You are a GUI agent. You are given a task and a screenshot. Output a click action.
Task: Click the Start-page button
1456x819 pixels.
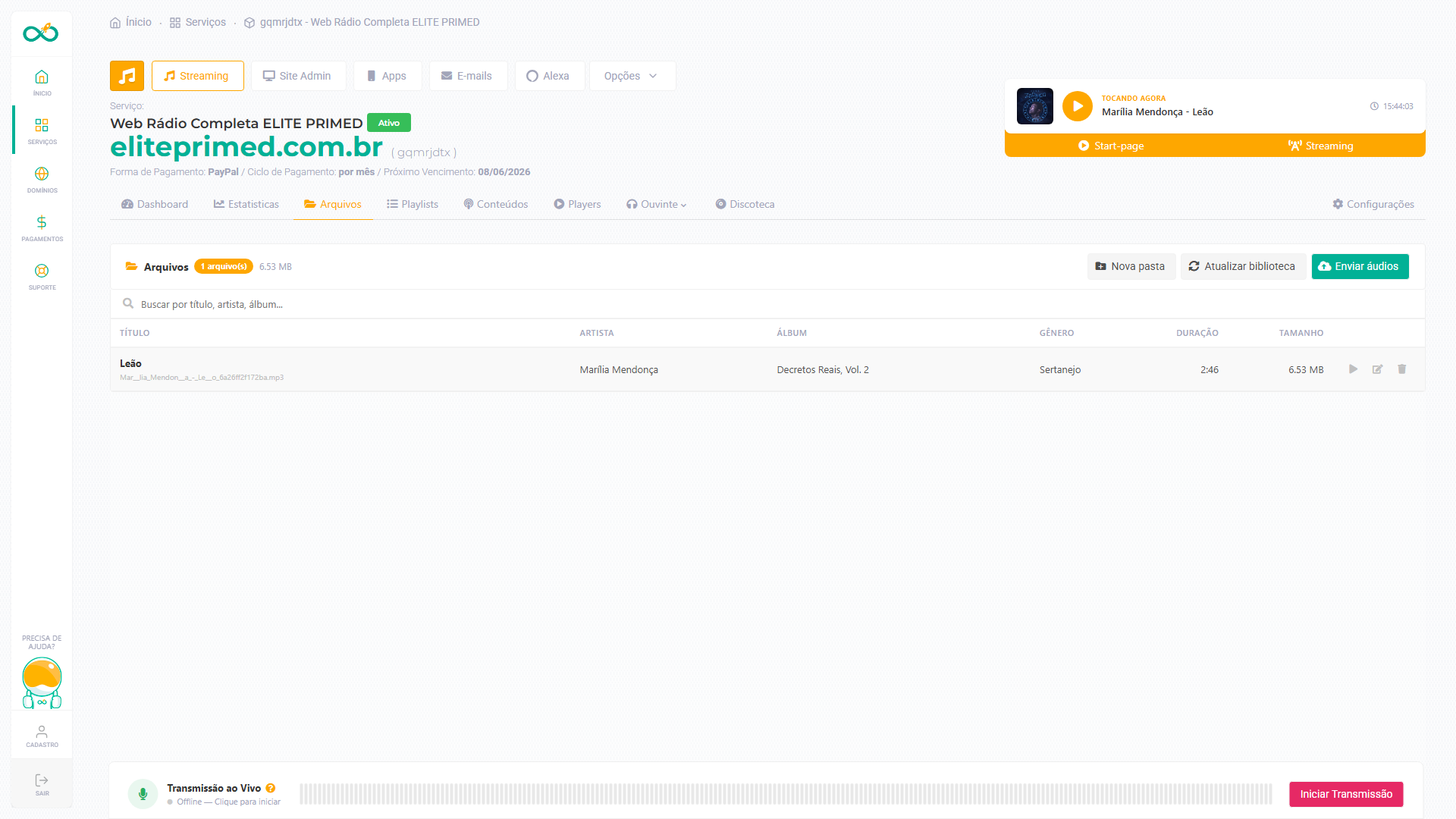point(1111,146)
